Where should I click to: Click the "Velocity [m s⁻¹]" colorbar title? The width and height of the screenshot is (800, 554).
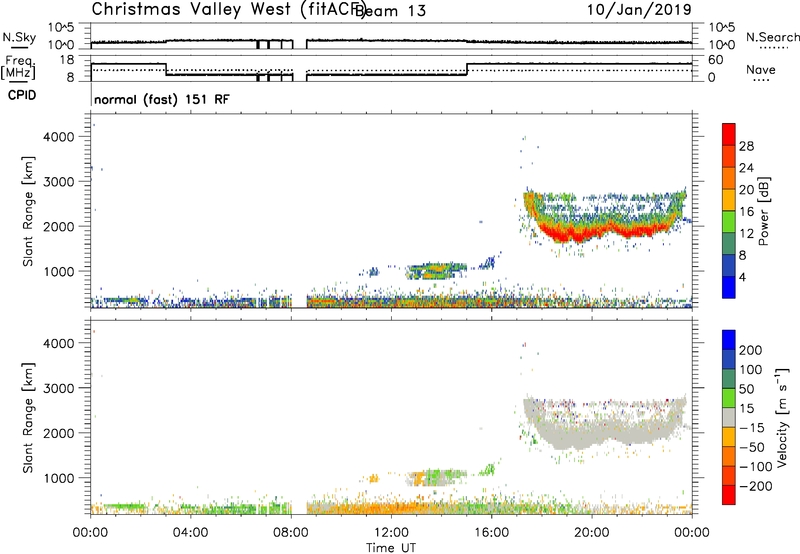tap(782, 417)
